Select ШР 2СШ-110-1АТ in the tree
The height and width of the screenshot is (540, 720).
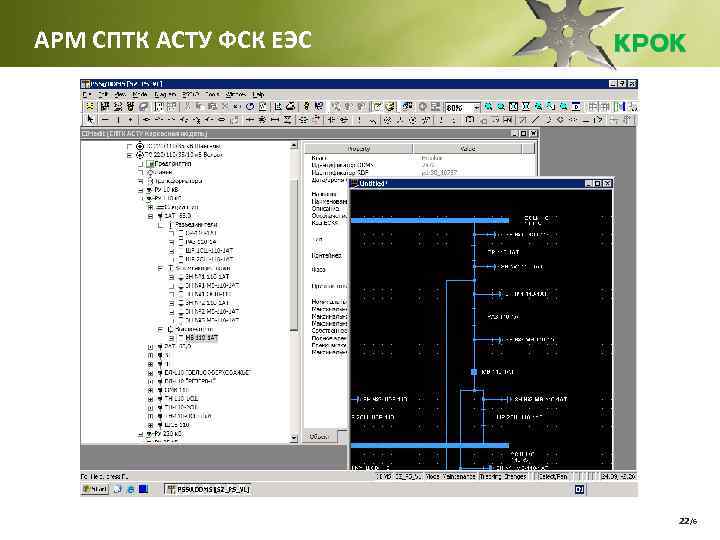click(x=209, y=259)
